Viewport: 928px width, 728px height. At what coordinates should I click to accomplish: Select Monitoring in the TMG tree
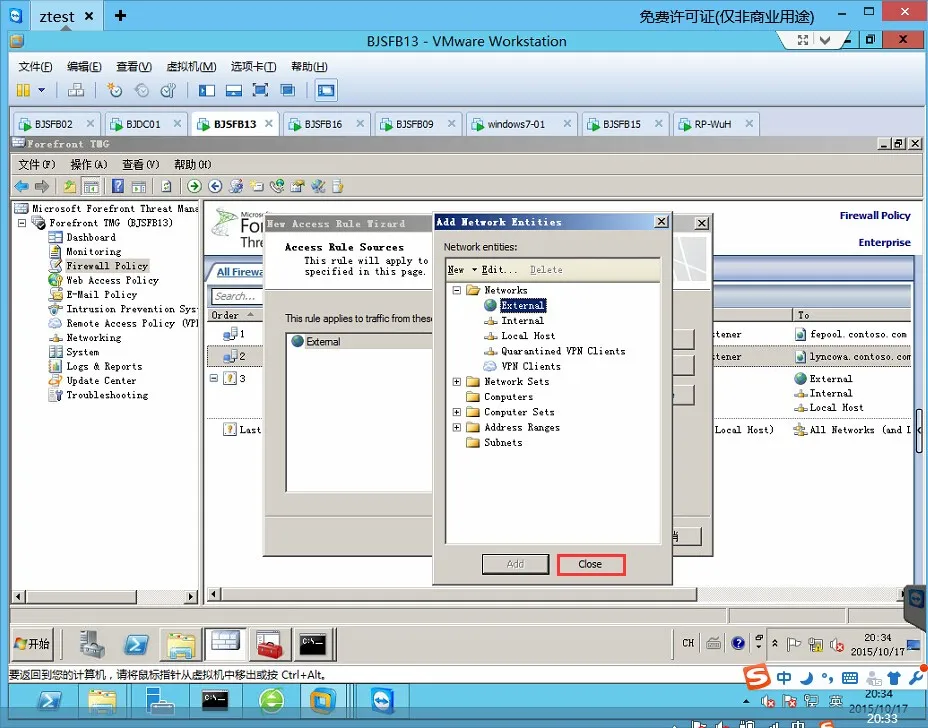(x=94, y=252)
